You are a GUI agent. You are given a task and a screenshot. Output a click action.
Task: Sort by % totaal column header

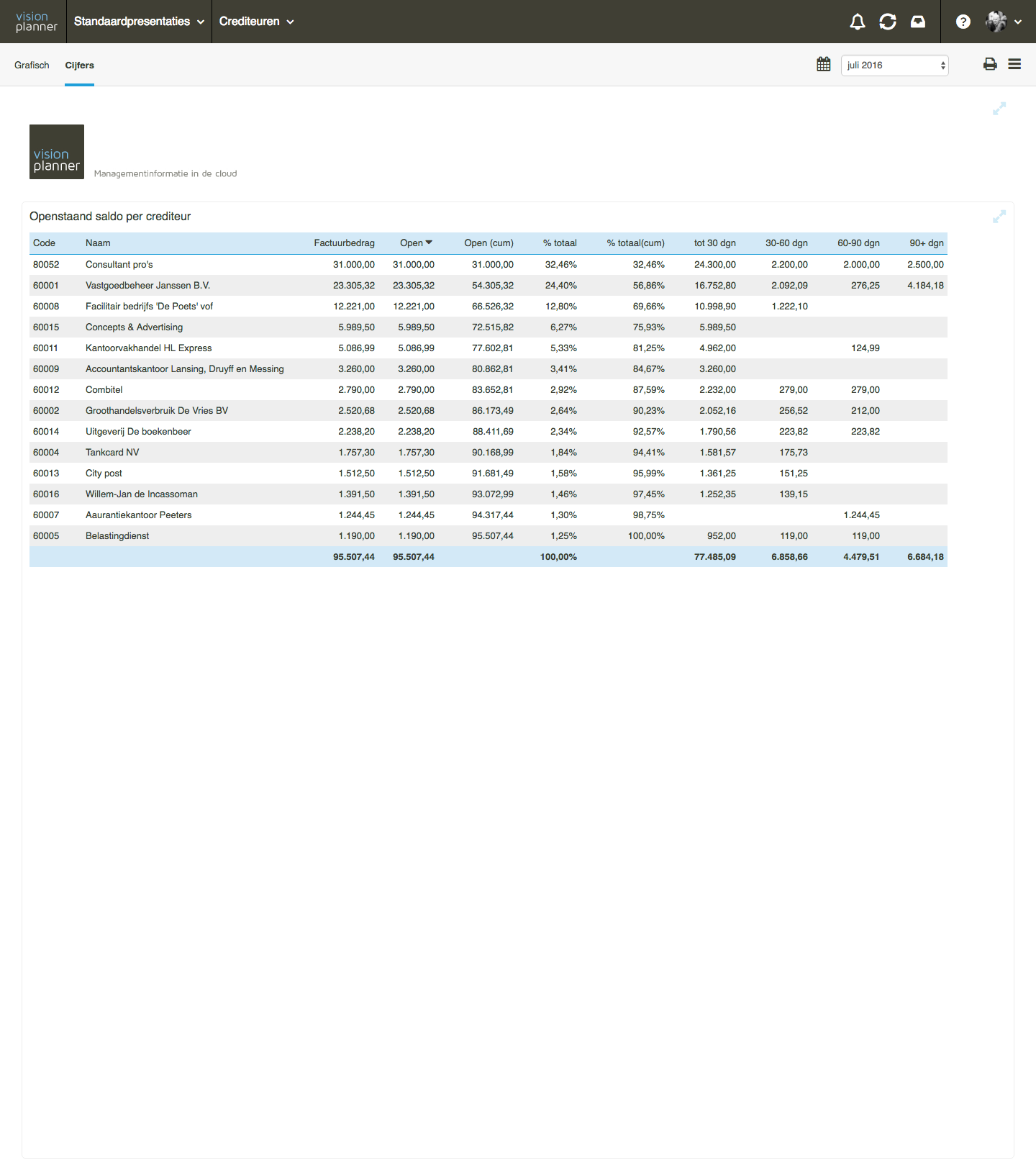click(560, 243)
